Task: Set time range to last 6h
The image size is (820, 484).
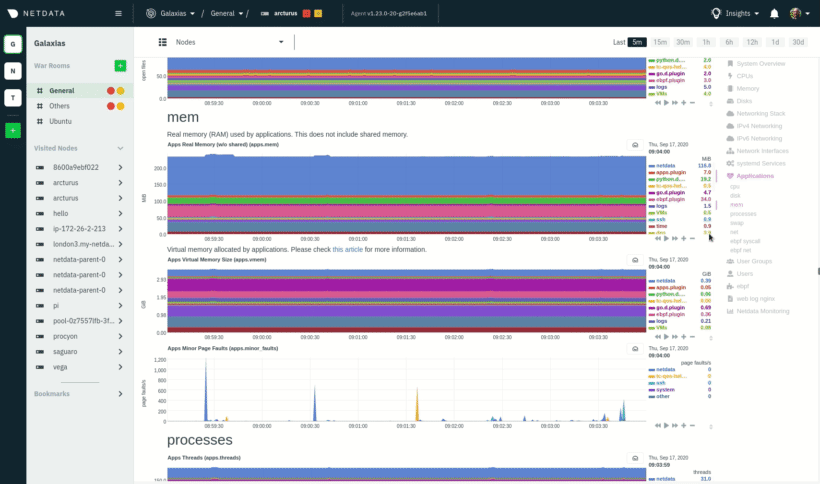Action: coord(729,42)
